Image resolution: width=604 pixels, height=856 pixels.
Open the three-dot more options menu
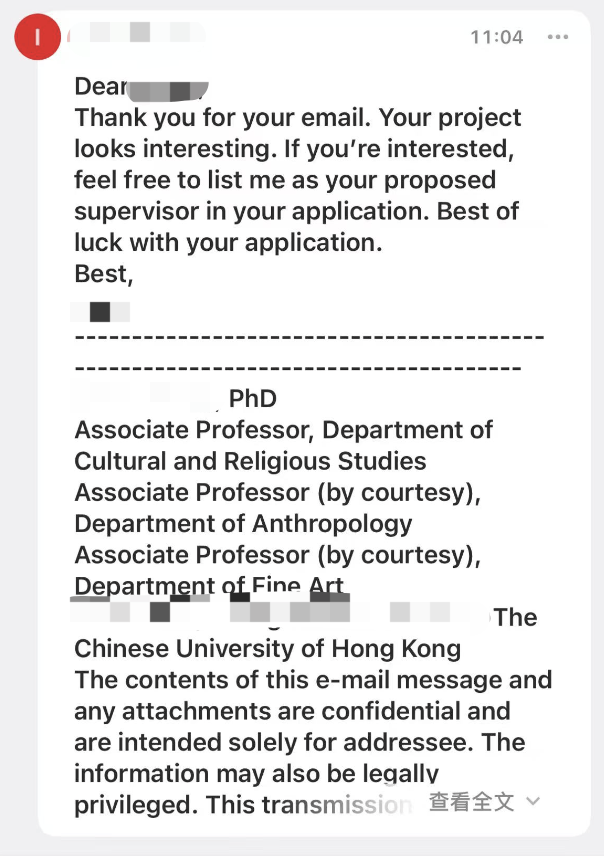(558, 37)
